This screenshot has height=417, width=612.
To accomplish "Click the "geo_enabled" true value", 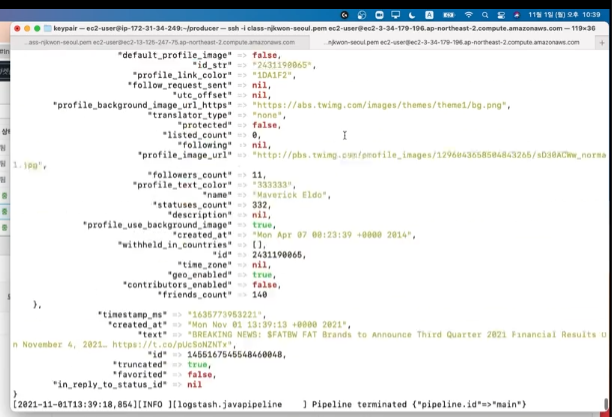I will point(262,275).
